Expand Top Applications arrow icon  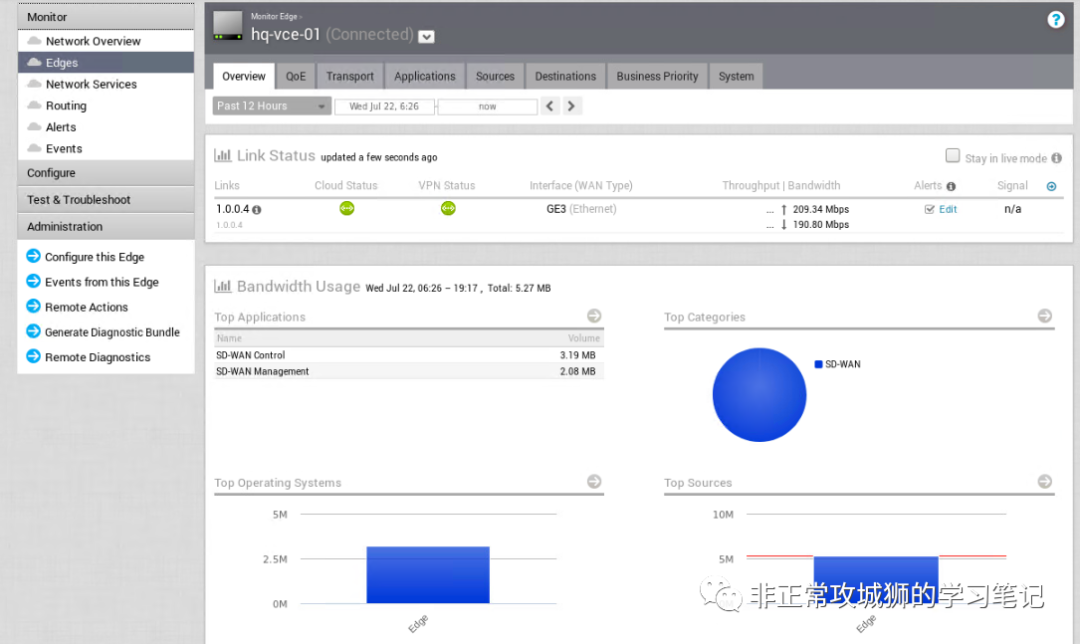(594, 315)
